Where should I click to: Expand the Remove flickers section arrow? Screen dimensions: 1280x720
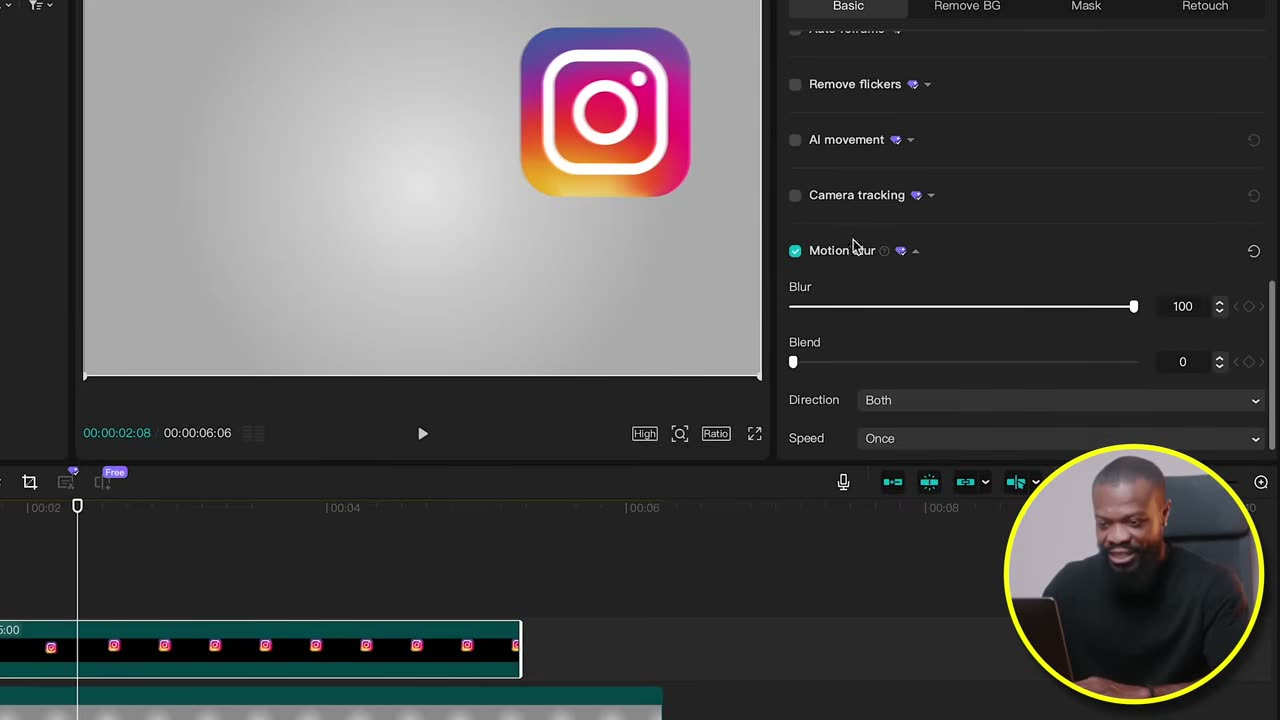click(x=928, y=85)
